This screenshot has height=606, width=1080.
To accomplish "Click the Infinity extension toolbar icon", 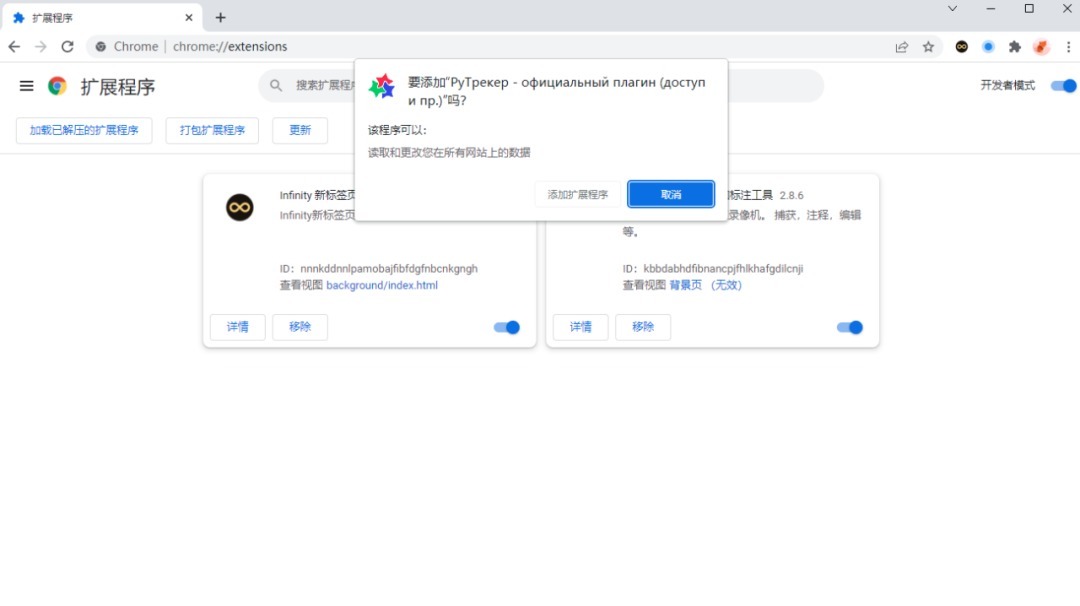I will (962, 47).
